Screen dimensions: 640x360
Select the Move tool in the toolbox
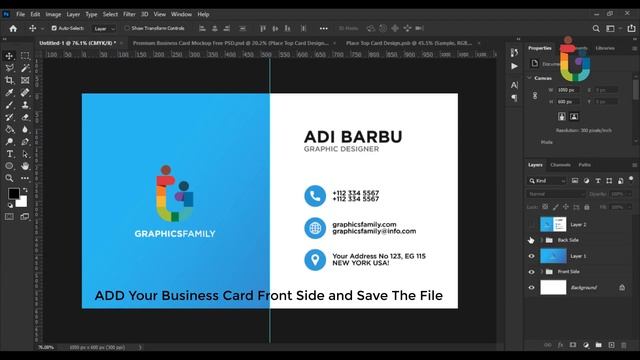9,56
